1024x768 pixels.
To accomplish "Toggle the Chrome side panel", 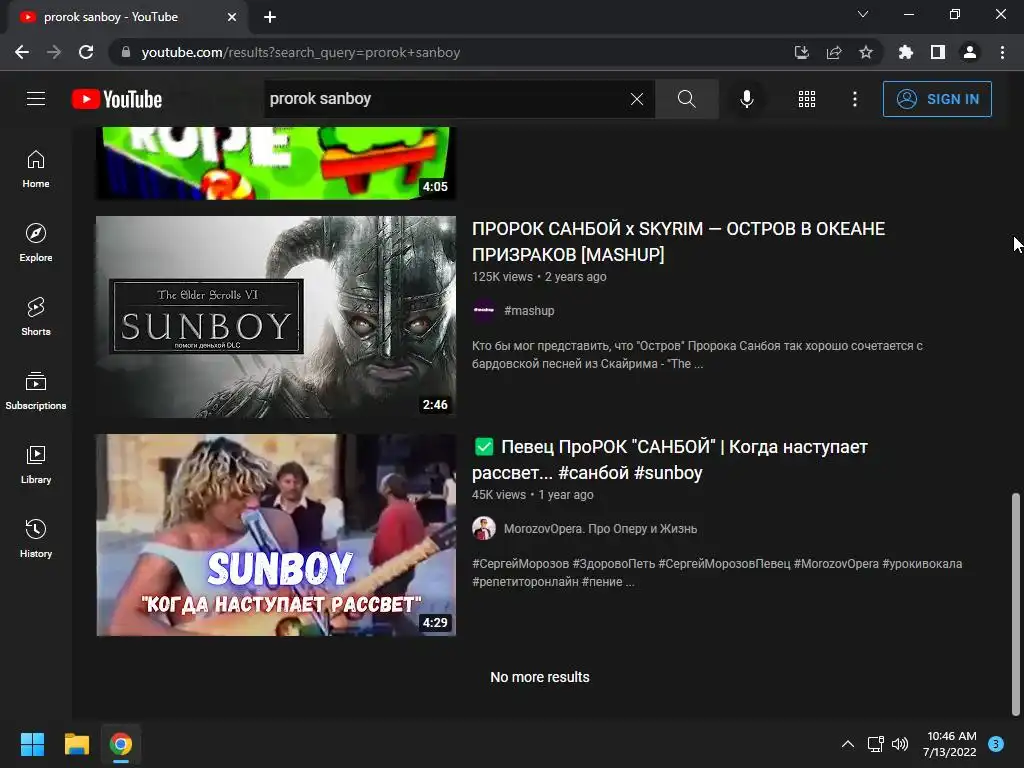I will pos(937,52).
